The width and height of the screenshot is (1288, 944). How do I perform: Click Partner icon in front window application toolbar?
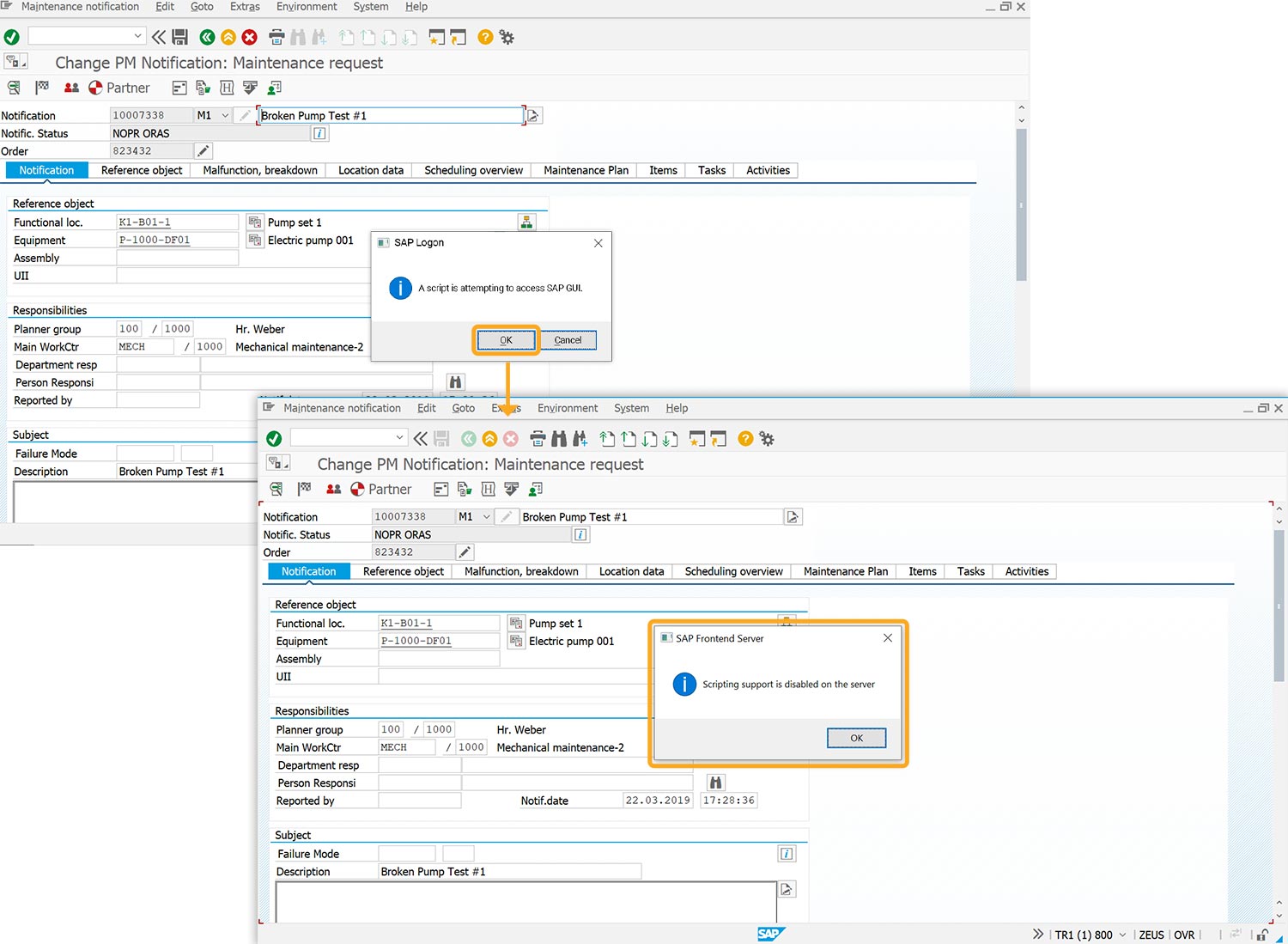(380, 489)
